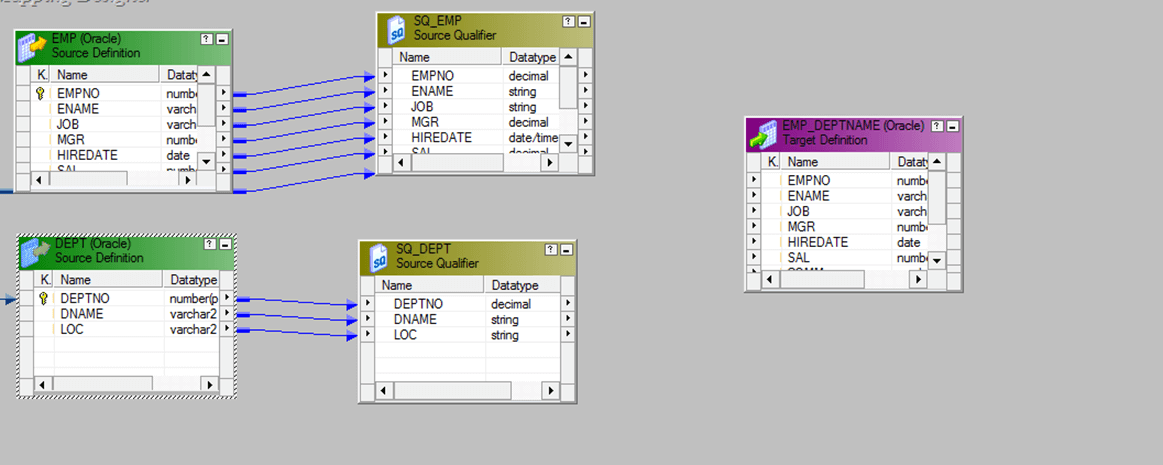Viewport: 1163px width, 465px height.
Task: Iconize the SQ_DEPT source qualifier box
Action: coord(566,250)
